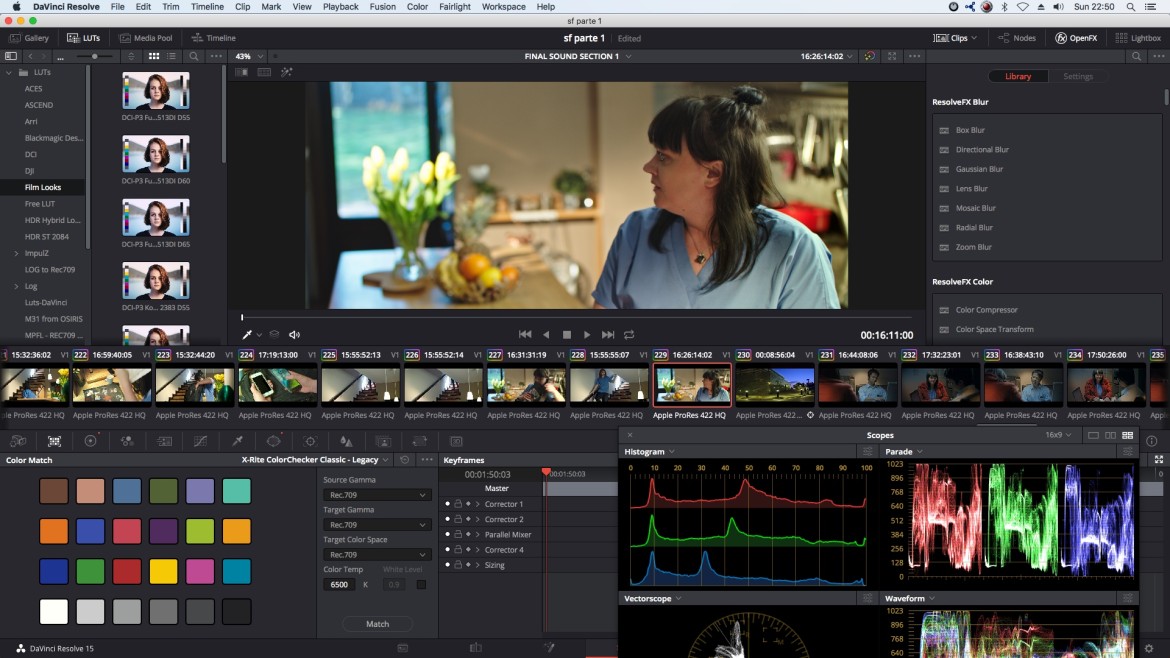Open the viewer zoom 43% dropdown
The image size is (1170, 658).
pos(249,56)
